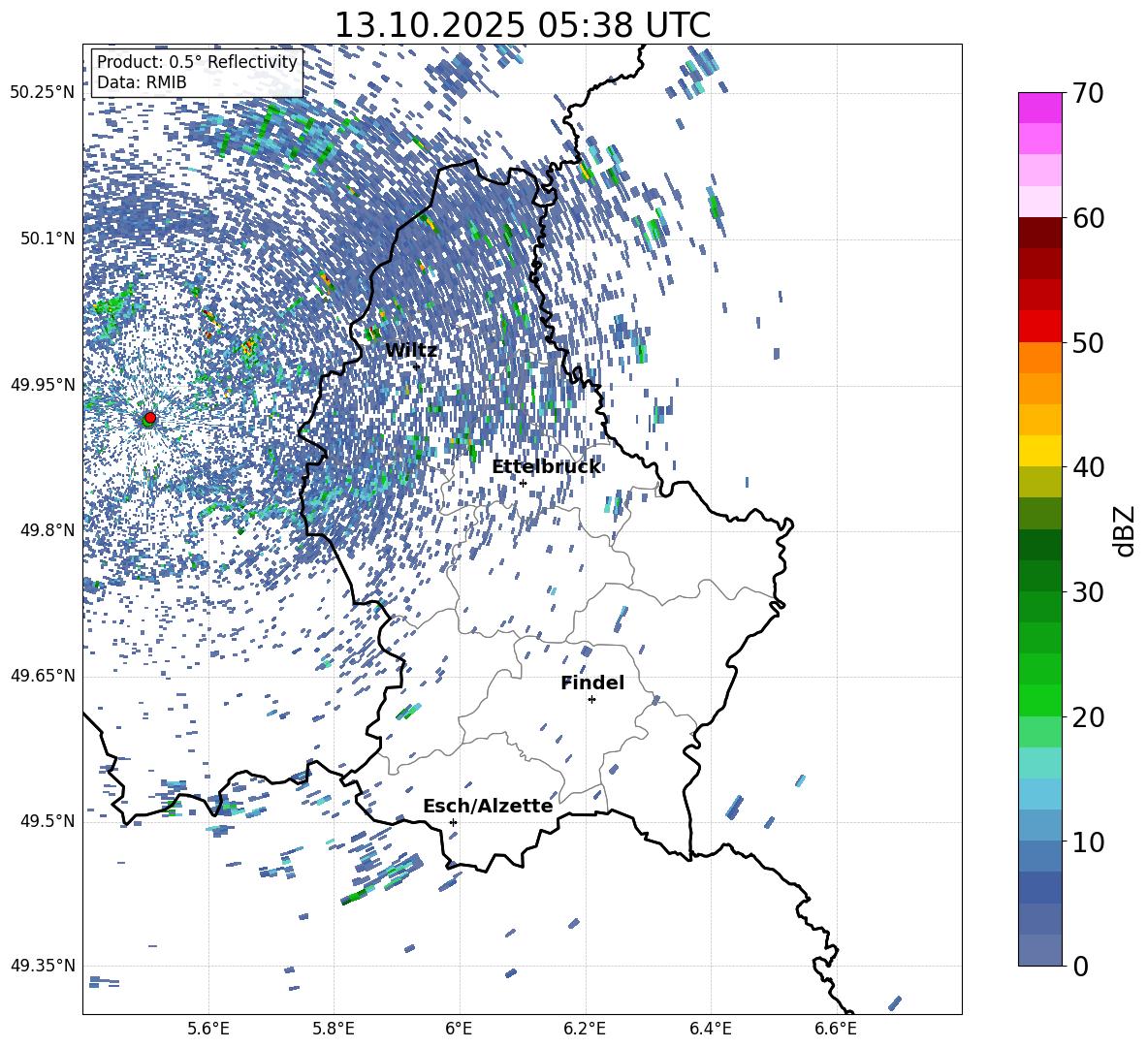Click the 5.6°E longitude tick label
1148x1048 pixels.
coord(208,1030)
